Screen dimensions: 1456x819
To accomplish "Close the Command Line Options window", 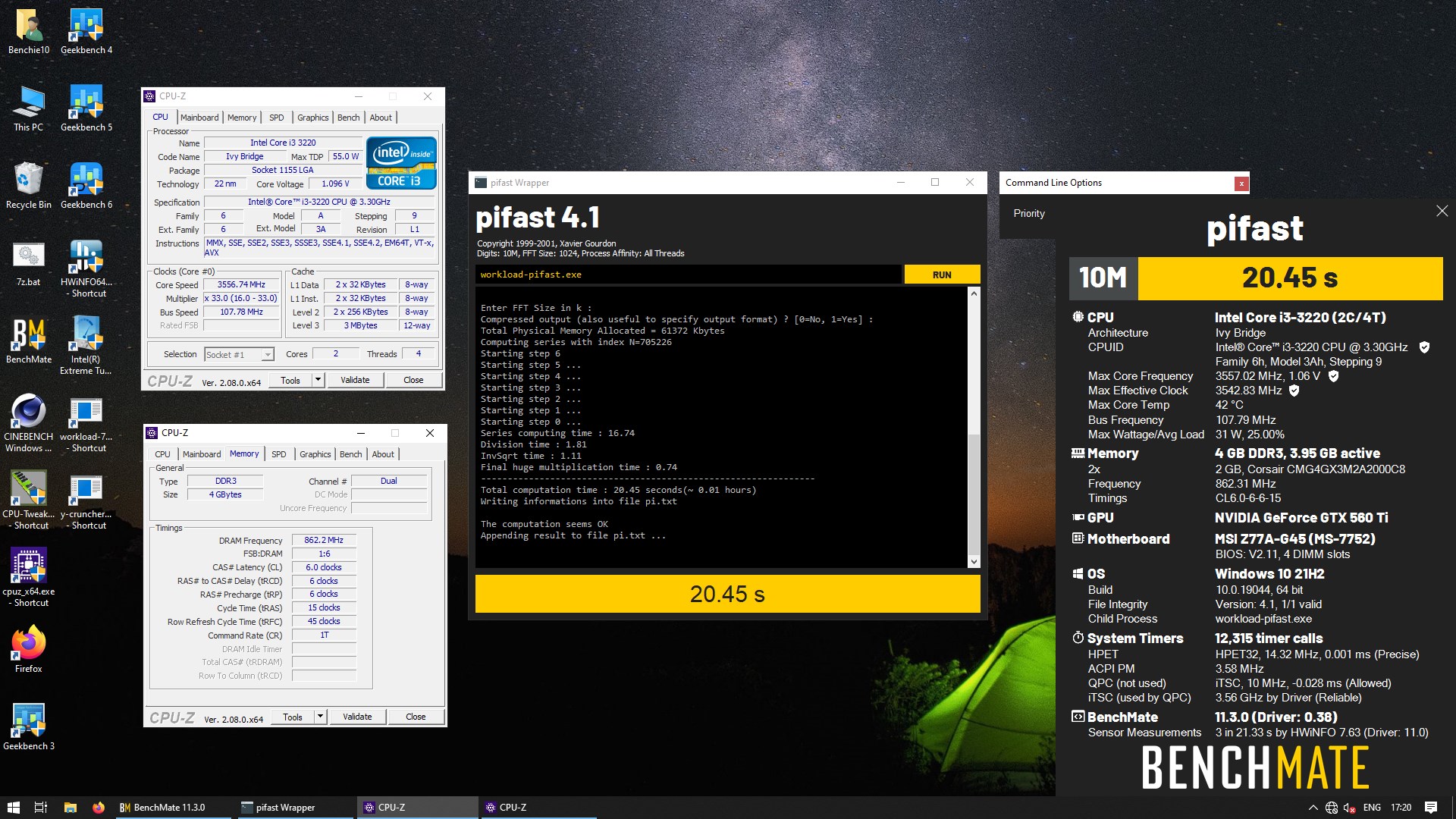I will click(1241, 183).
